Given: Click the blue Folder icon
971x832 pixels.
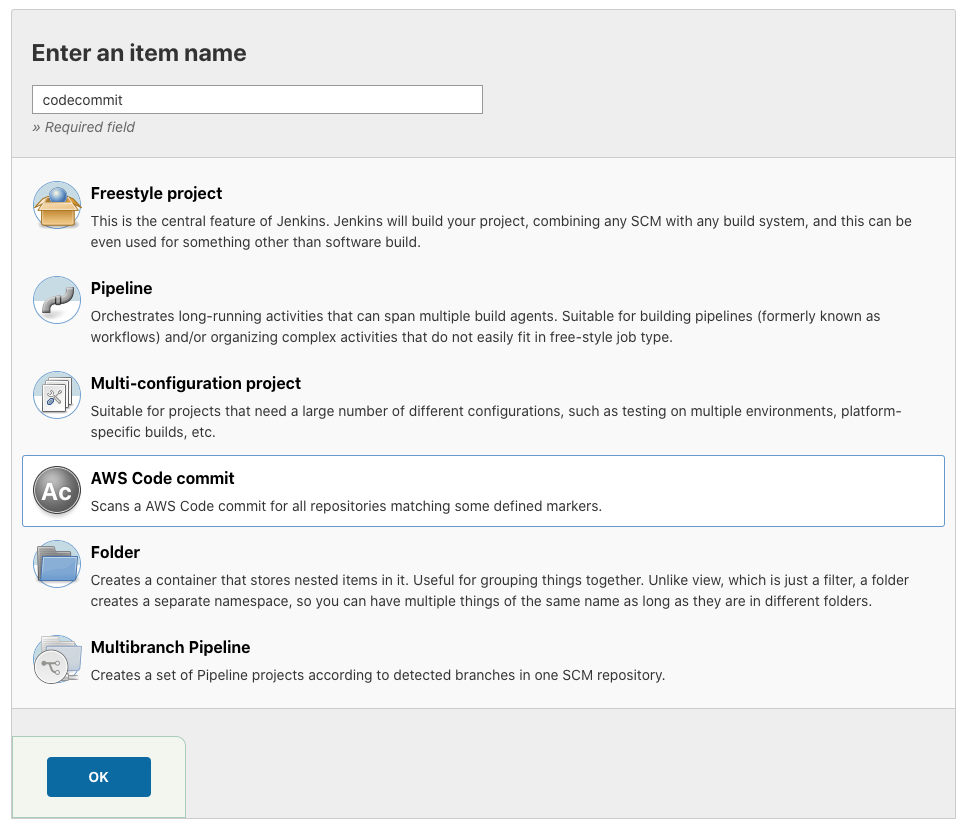Looking at the screenshot, I should (x=57, y=564).
